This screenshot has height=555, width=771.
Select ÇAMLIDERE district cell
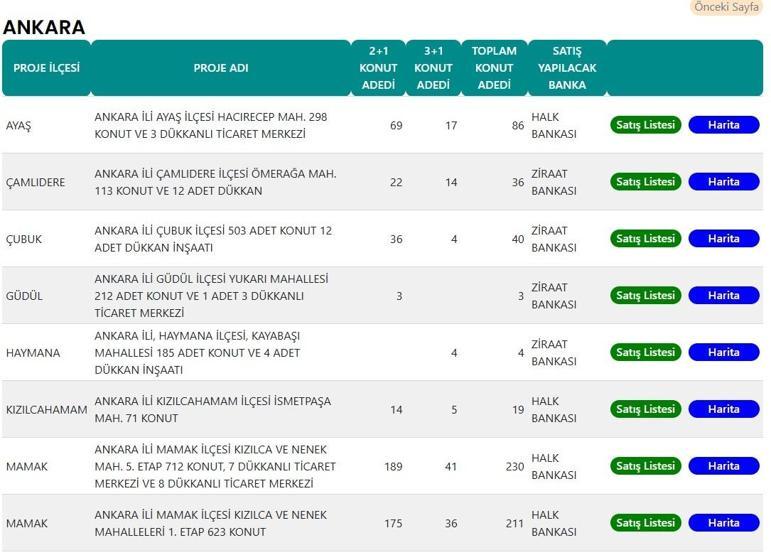coord(35,182)
